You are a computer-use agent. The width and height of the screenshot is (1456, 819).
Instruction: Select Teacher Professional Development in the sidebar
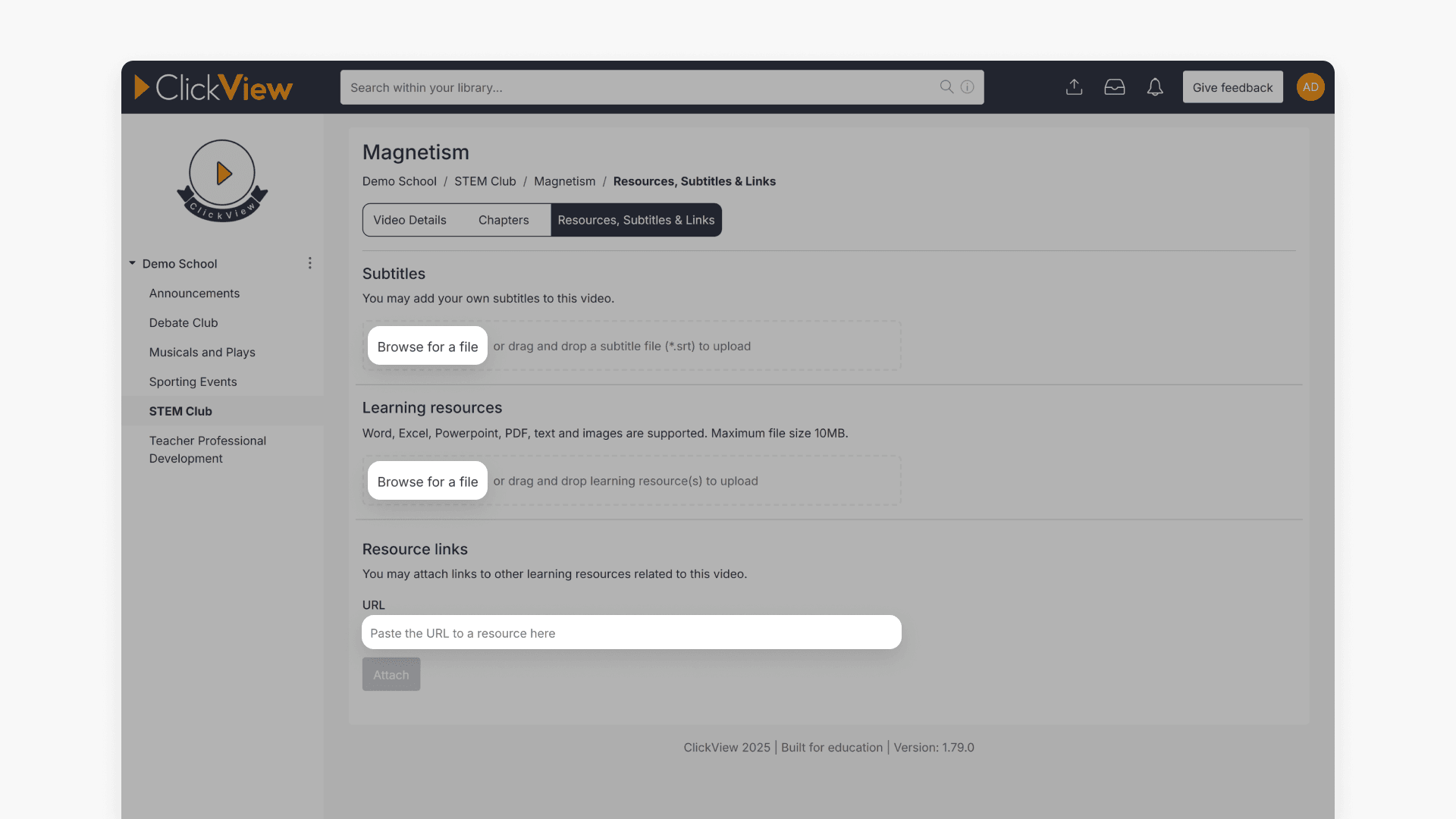(207, 449)
